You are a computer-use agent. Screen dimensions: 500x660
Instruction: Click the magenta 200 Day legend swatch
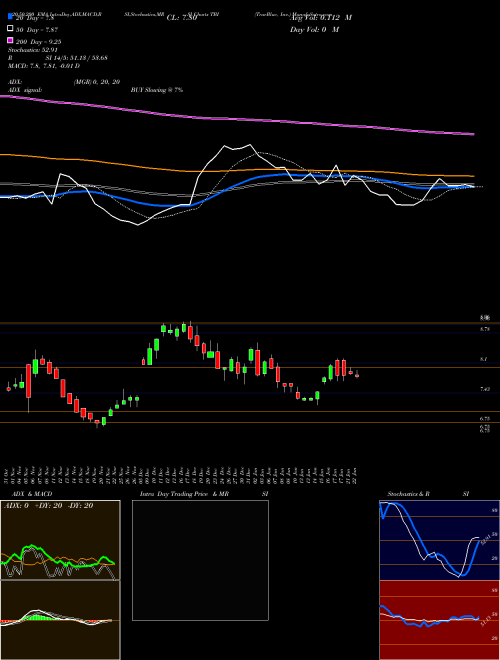(x=10, y=40)
